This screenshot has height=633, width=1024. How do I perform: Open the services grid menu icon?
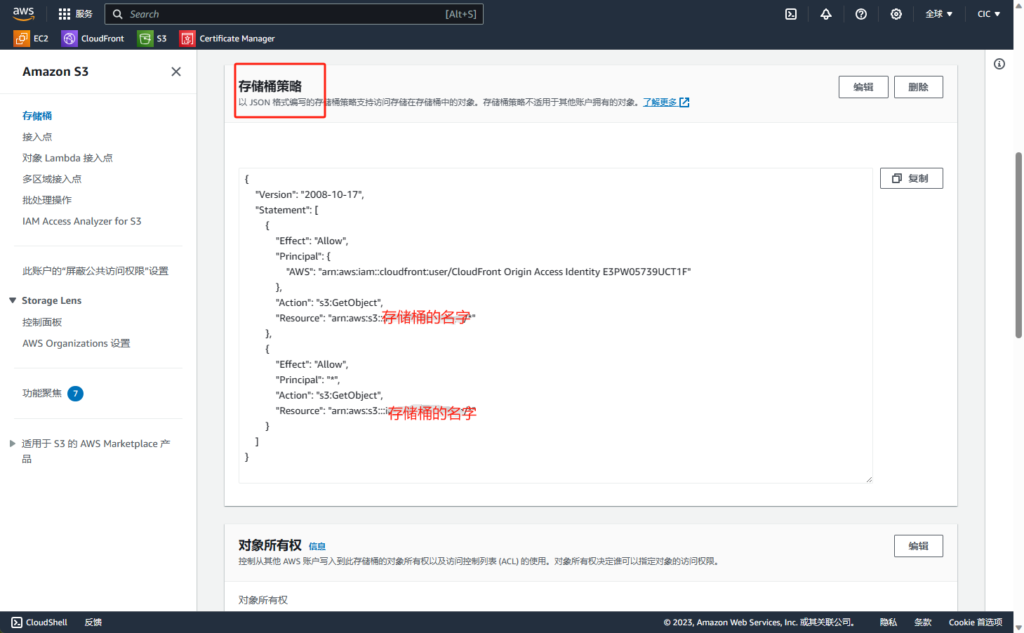point(65,14)
